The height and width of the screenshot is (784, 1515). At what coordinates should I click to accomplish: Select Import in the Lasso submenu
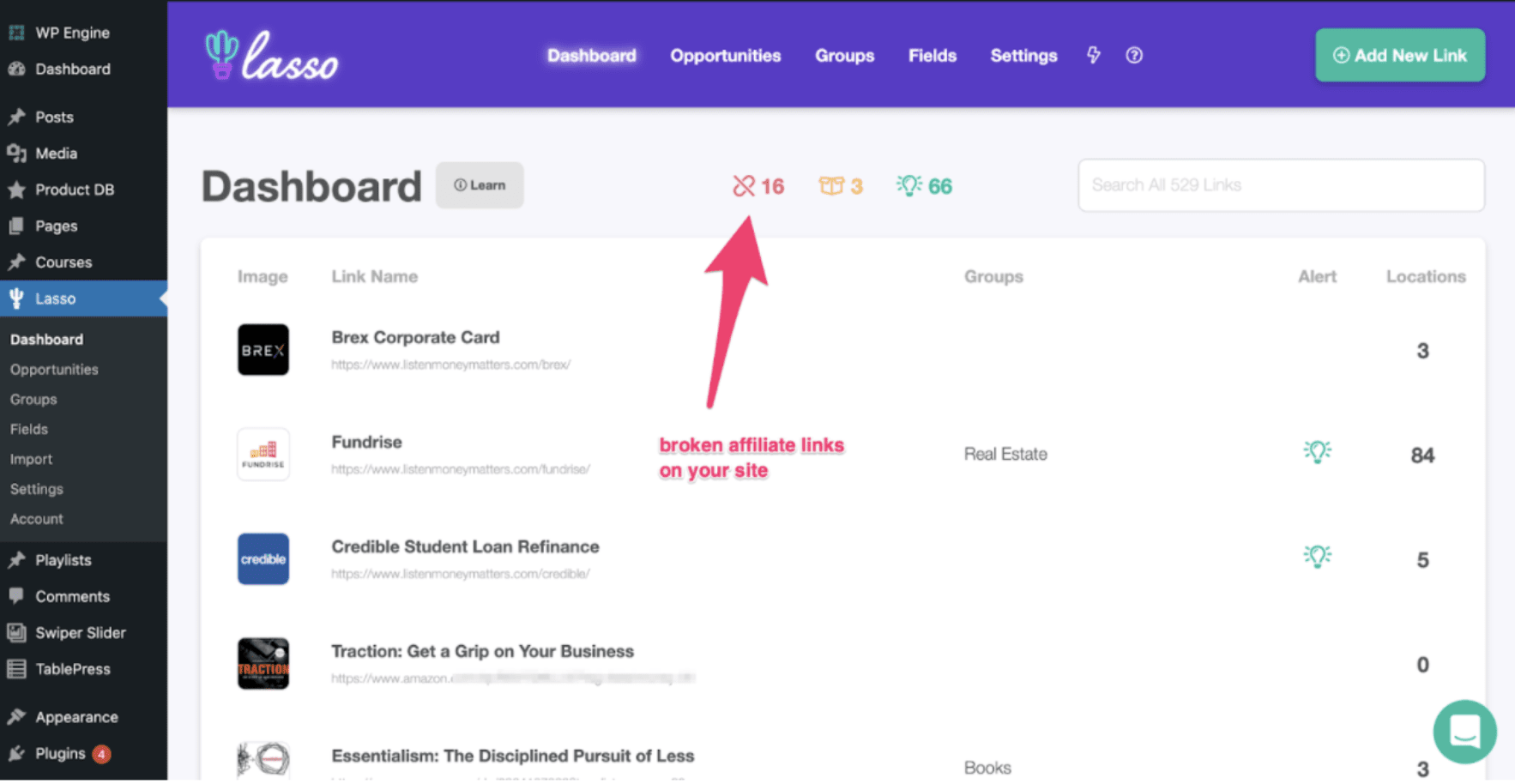(31, 460)
